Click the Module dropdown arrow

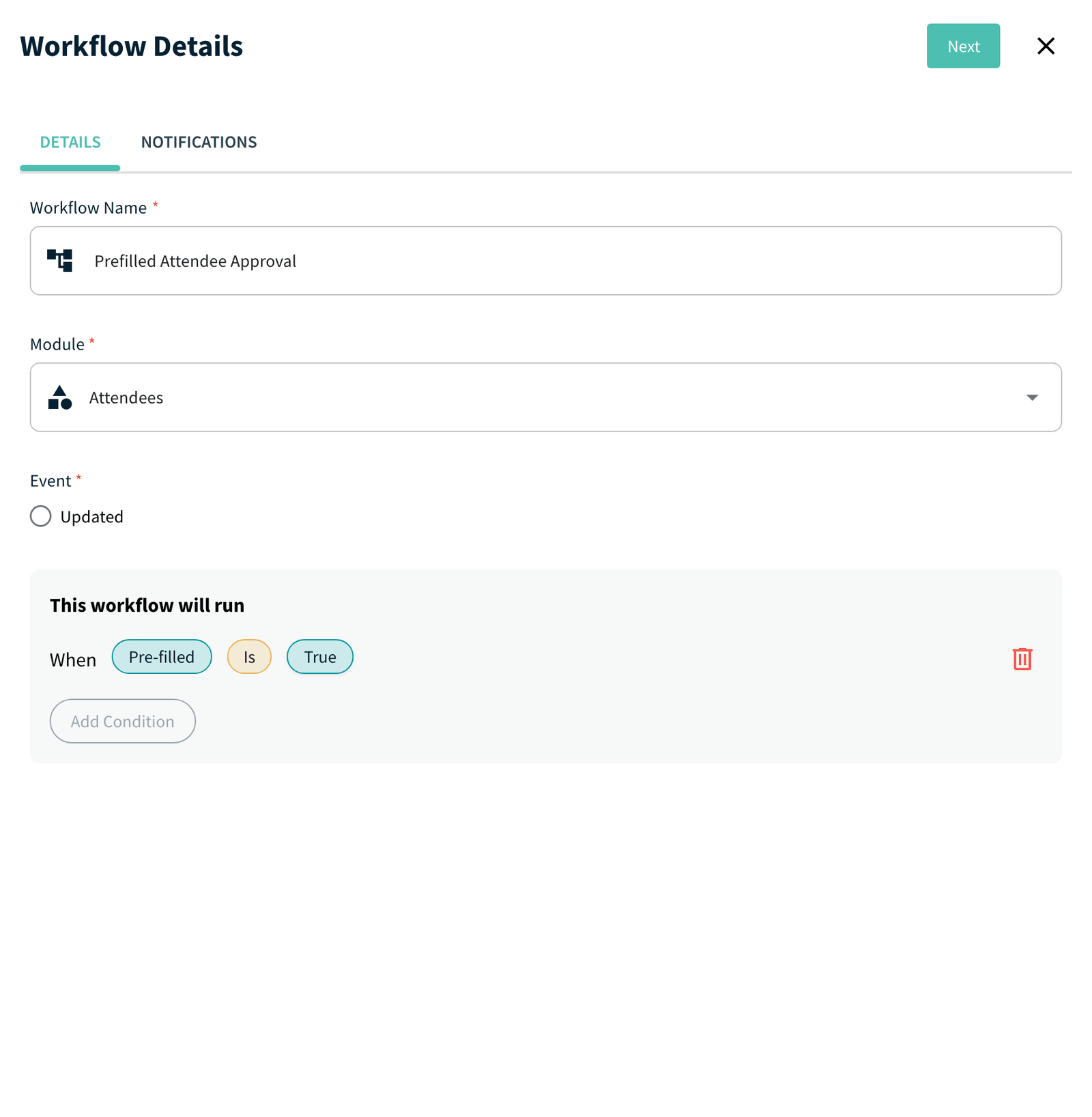pyautogui.click(x=1032, y=397)
